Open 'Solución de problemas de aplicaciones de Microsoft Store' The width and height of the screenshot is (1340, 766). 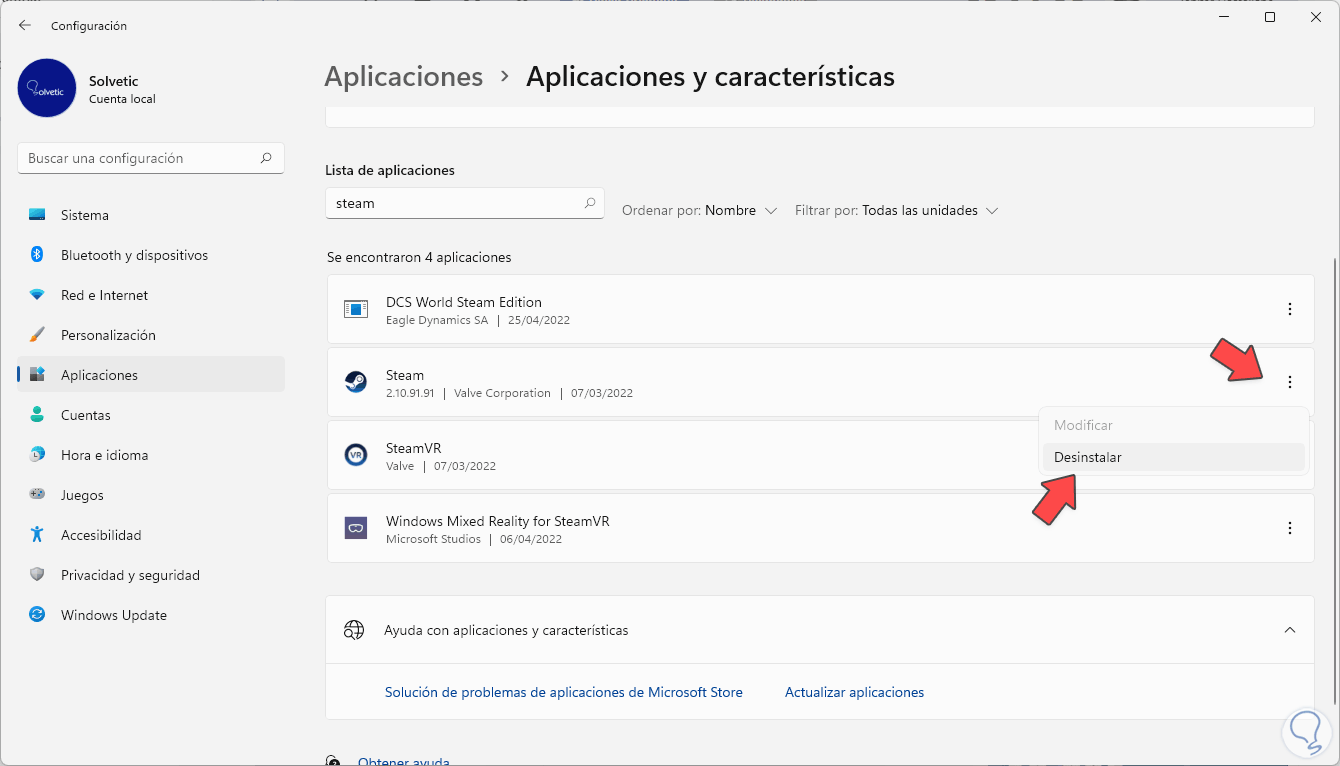[x=564, y=692]
